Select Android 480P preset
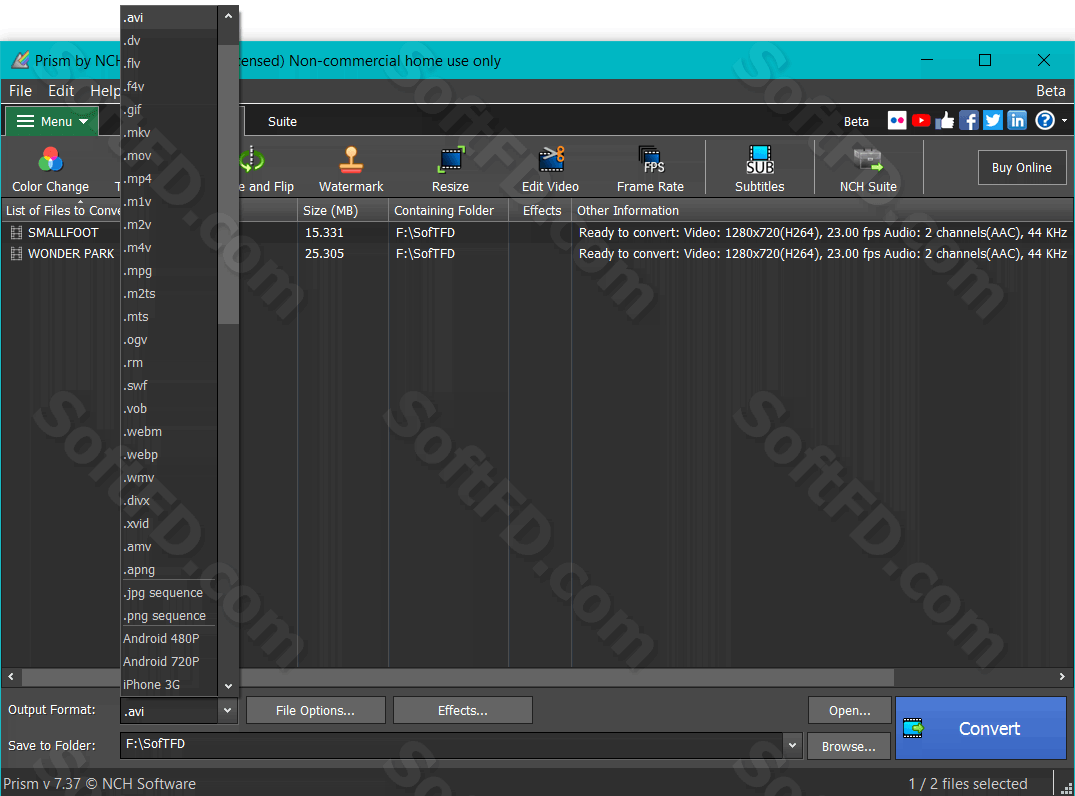 (x=169, y=638)
